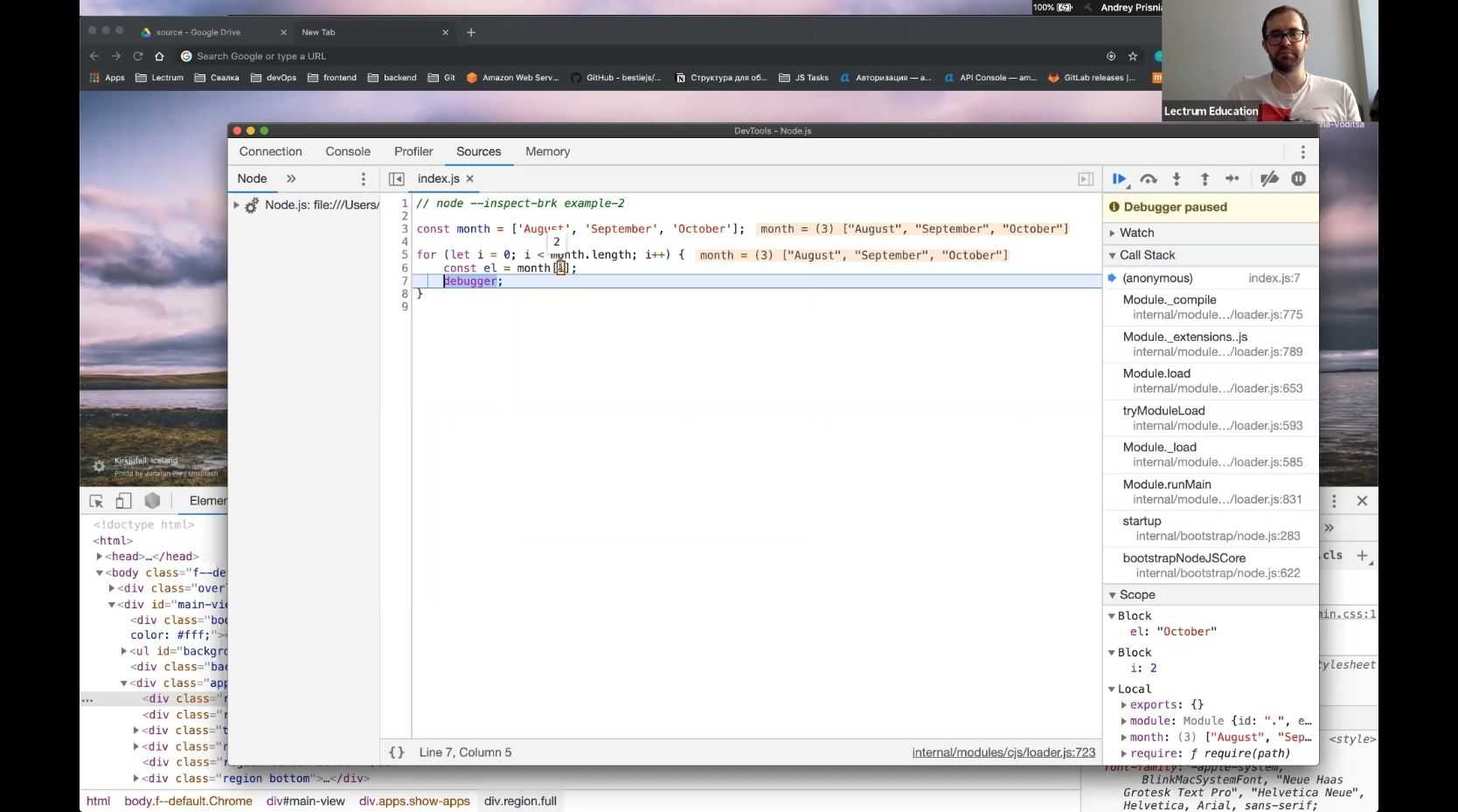Activate element inspector in background DevTools
Viewport: 1458px width, 812px height.
[96, 501]
